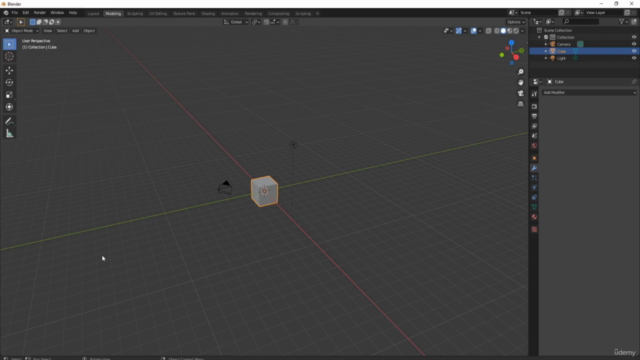Hide the Collection in viewport
The width and height of the screenshot is (640, 360).
point(634,37)
